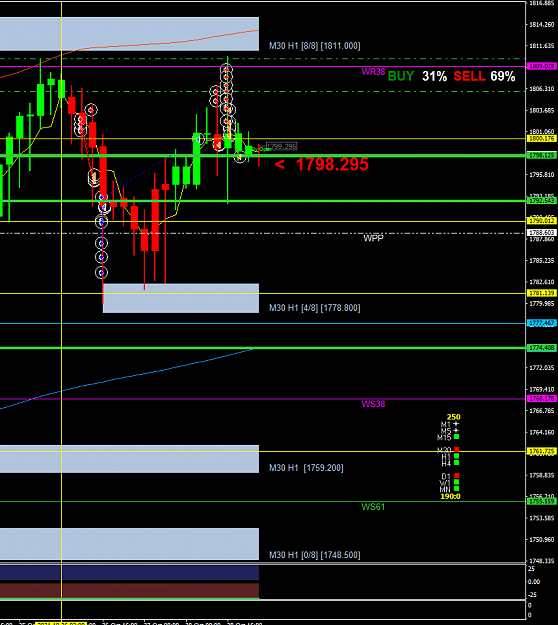
Task: Click the green BUY label
Action: tap(401, 76)
